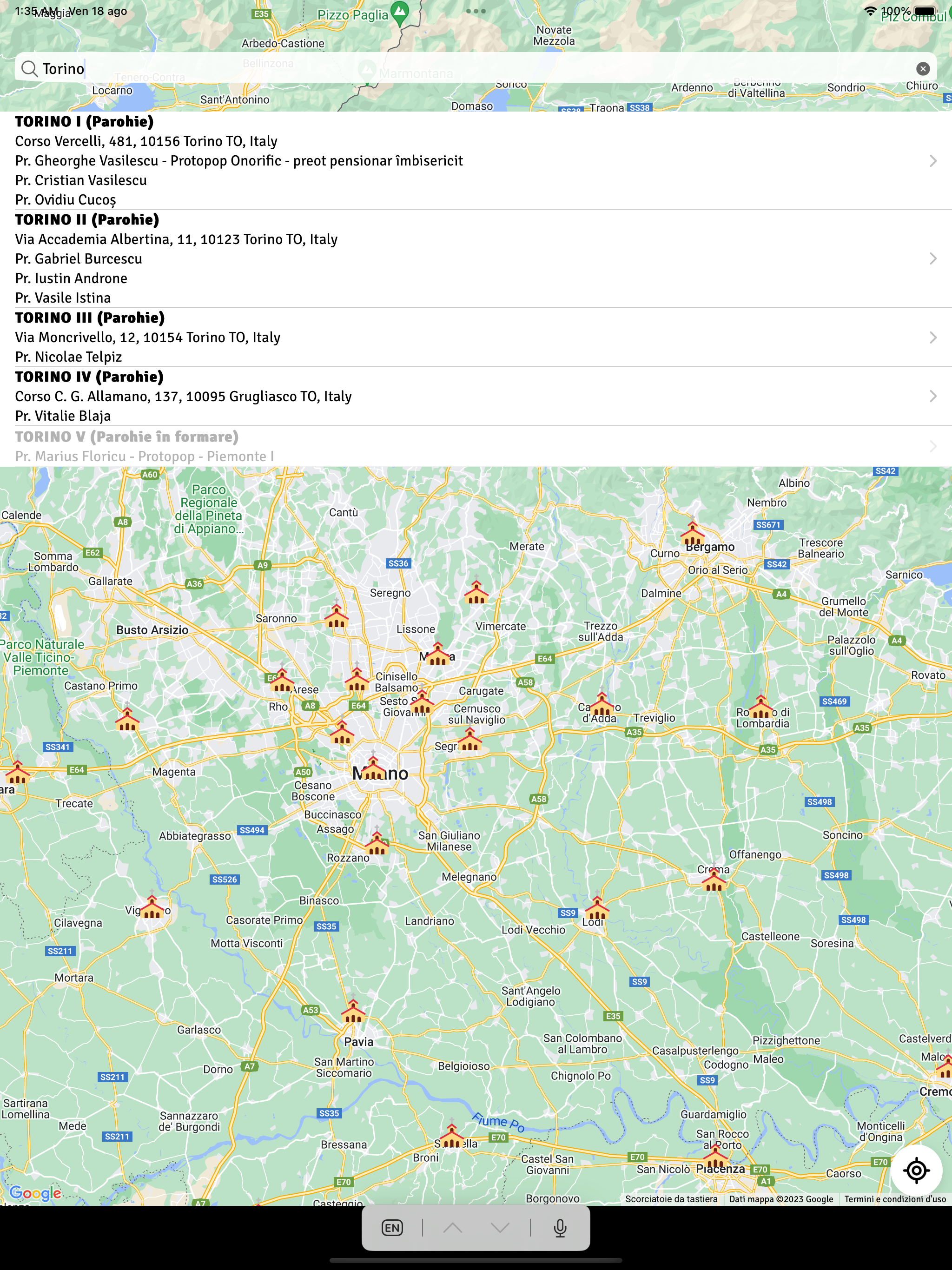The image size is (952, 1270).
Task: Tap church marker at Piacenza
Action: [x=715, y=1155]
